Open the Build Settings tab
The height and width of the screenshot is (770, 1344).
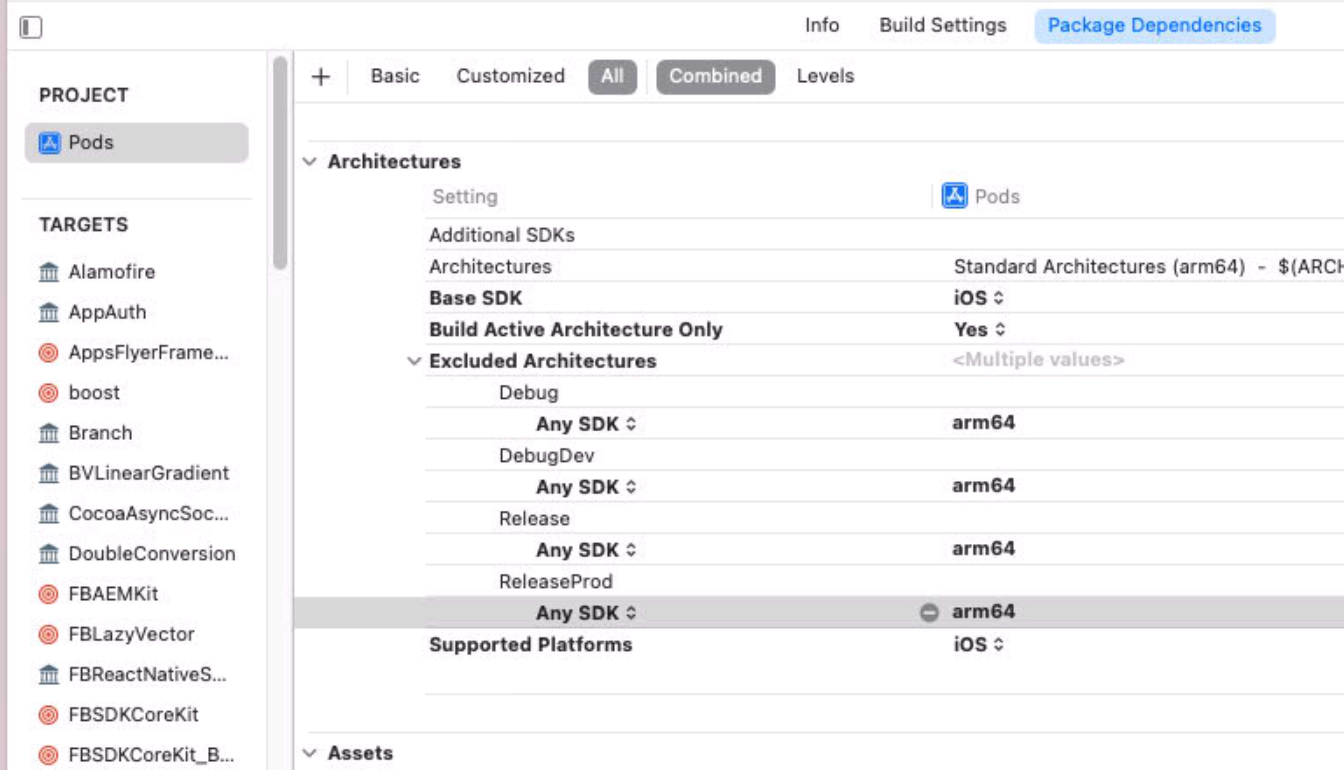[942, 26]
